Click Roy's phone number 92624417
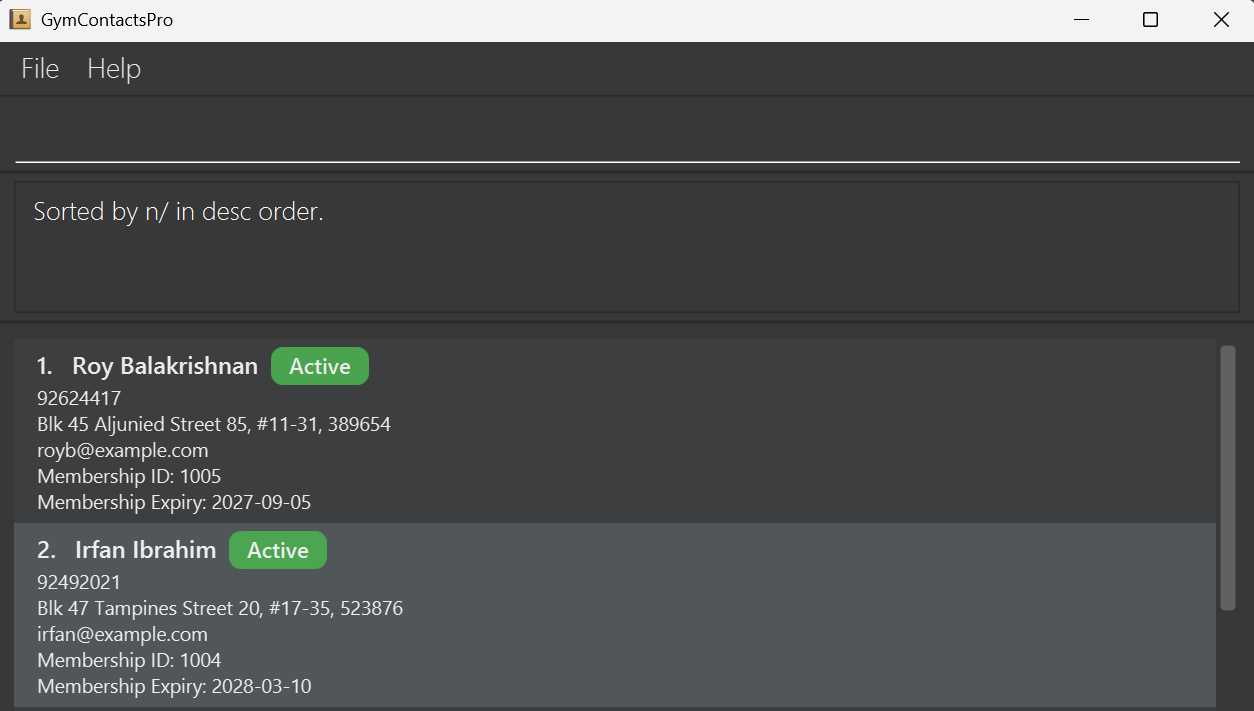Screen dimensions: 1254x711 79,399
